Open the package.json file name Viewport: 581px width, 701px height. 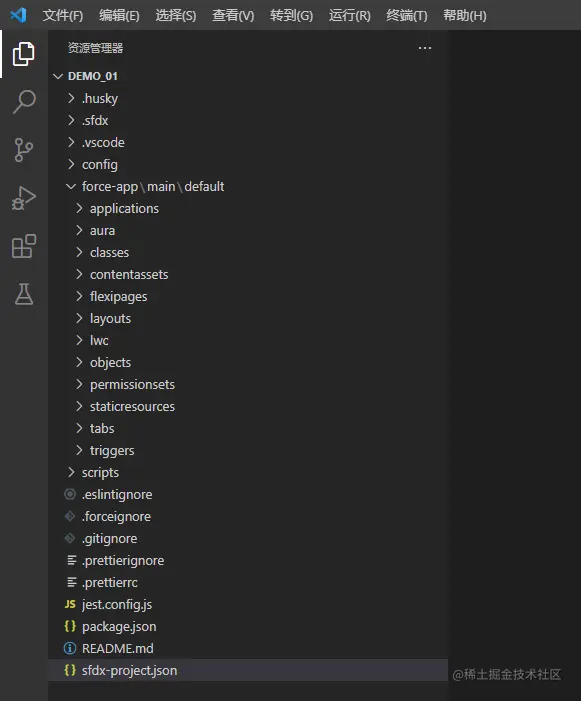point(119,627)
